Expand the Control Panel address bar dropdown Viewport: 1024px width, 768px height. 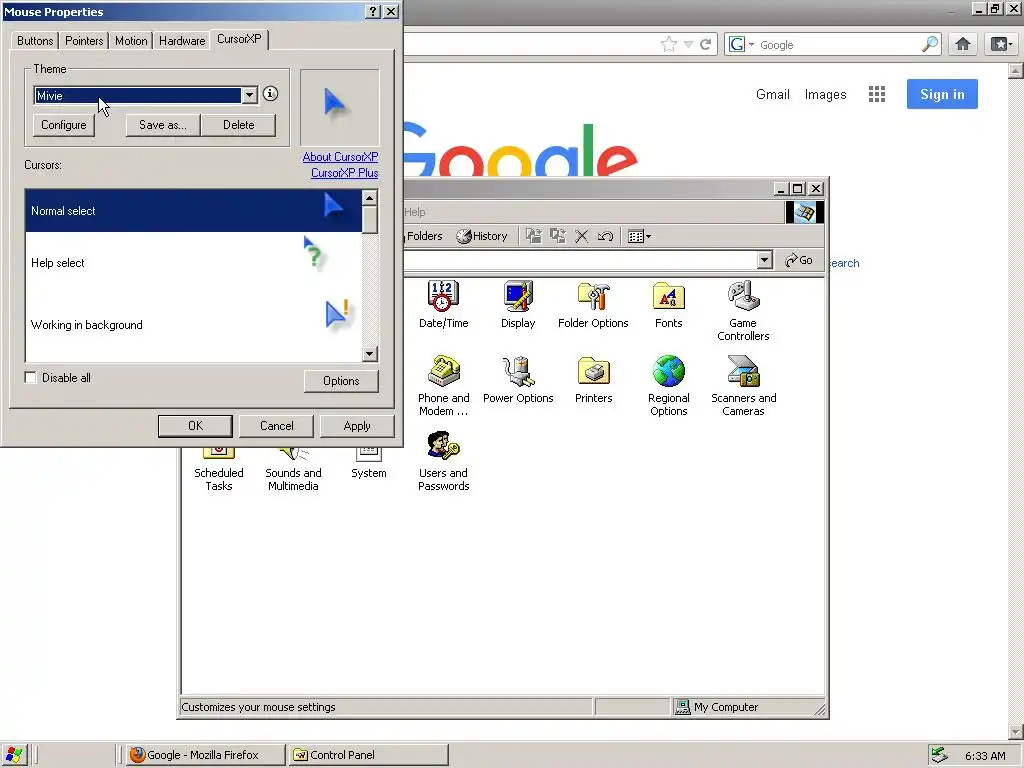pos(765,260)
